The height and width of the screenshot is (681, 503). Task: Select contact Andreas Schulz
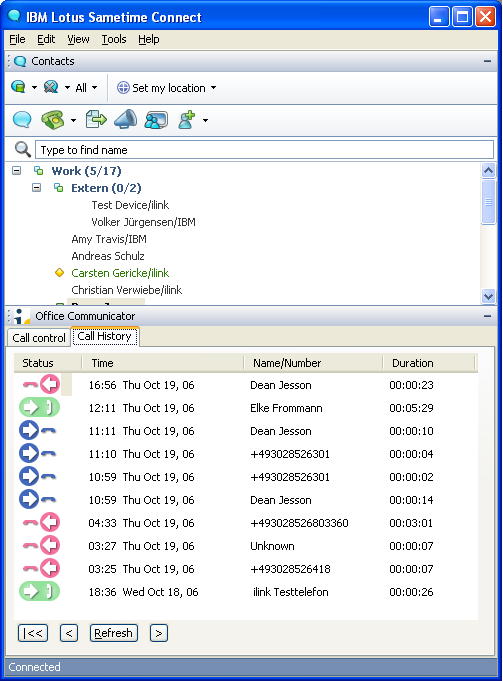click(x=108, y=256)
